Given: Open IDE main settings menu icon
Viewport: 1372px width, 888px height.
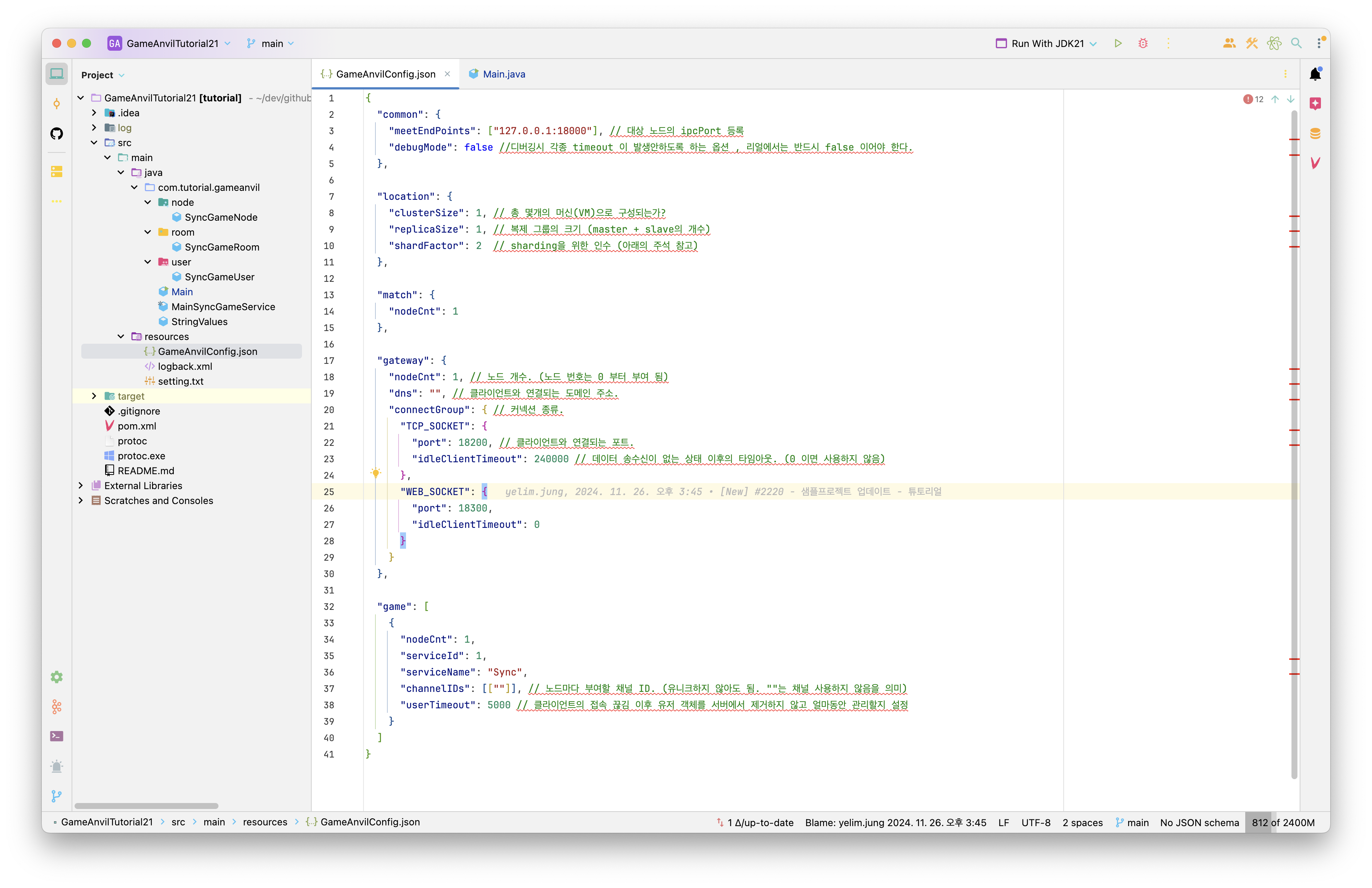Looking at the screenshot, I should coord(1319,43).
